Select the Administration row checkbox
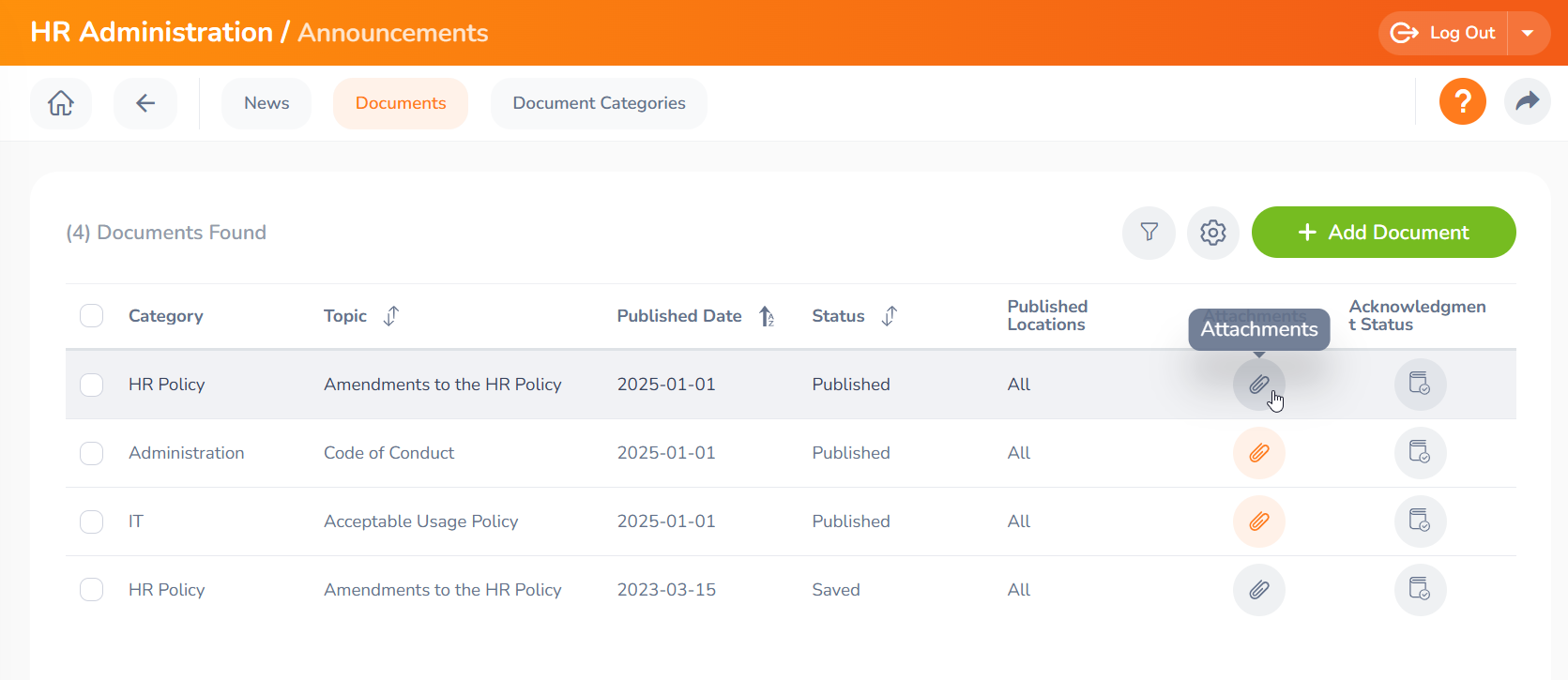The height and width of the screenshot is (680, 1568). tap(91, 453)
